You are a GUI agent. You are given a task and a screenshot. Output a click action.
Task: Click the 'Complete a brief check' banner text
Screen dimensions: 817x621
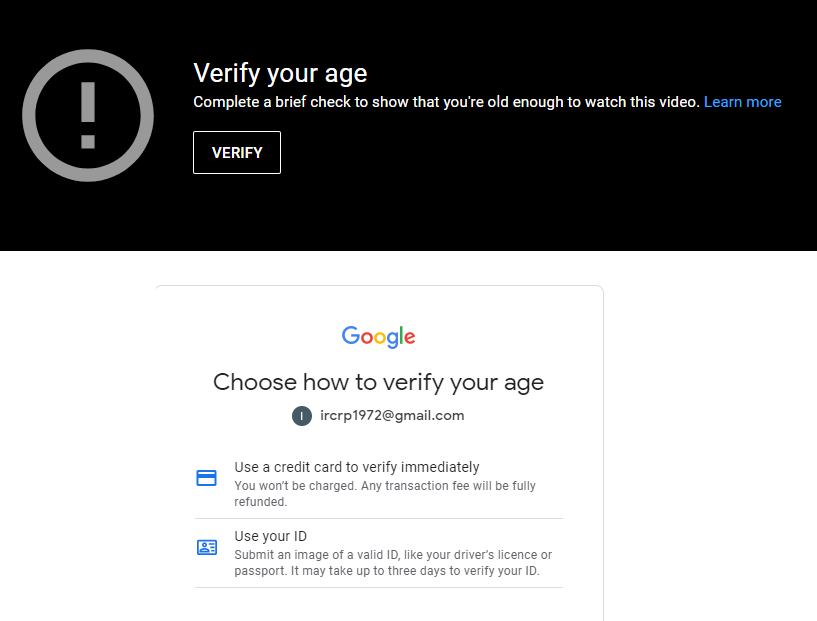pos(447,102)
